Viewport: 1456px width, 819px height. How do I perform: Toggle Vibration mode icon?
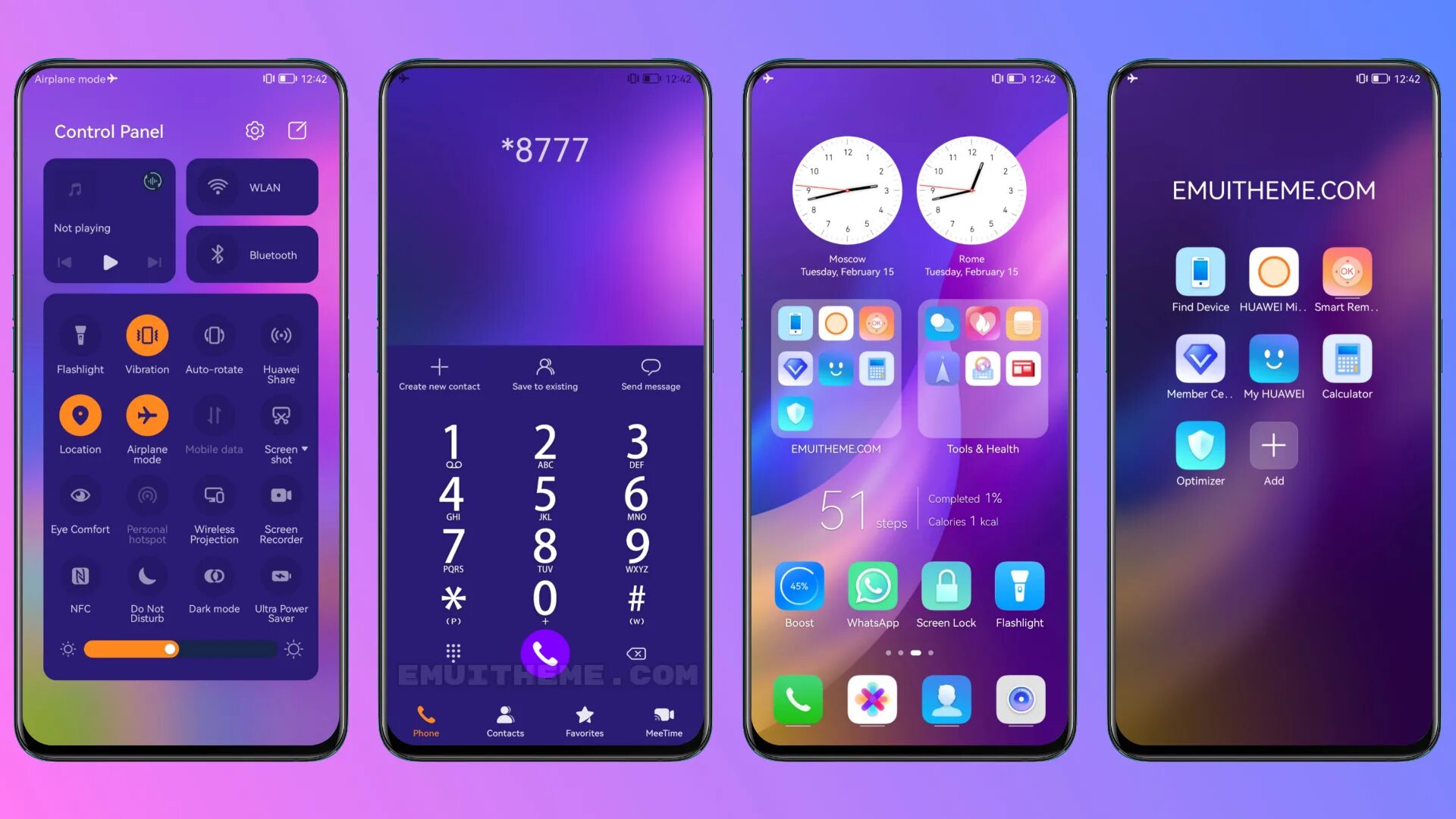[146, 335]
